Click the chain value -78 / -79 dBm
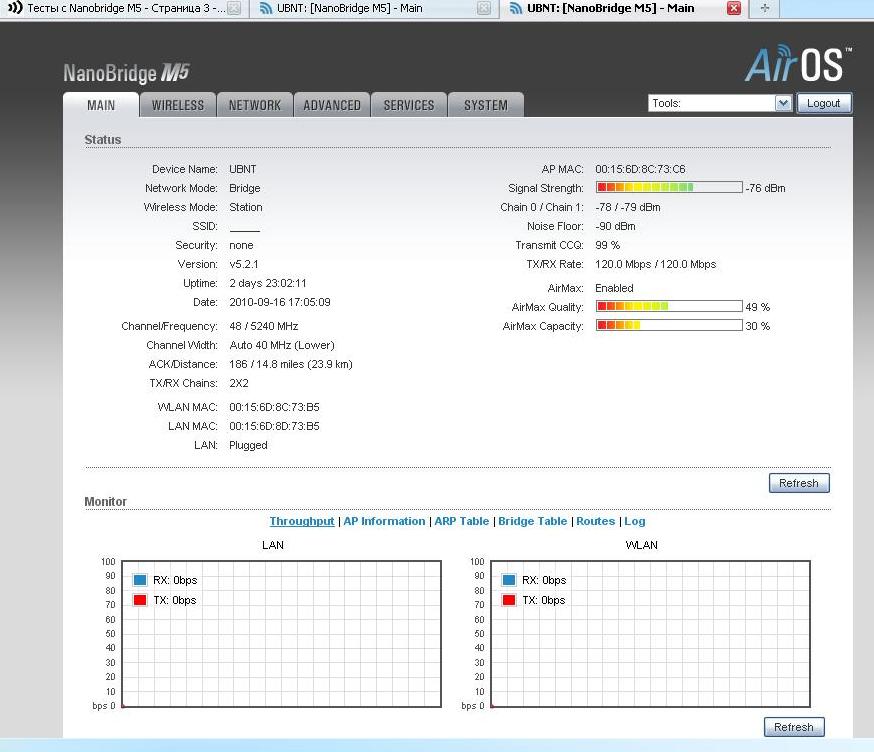 click(628, 207)
